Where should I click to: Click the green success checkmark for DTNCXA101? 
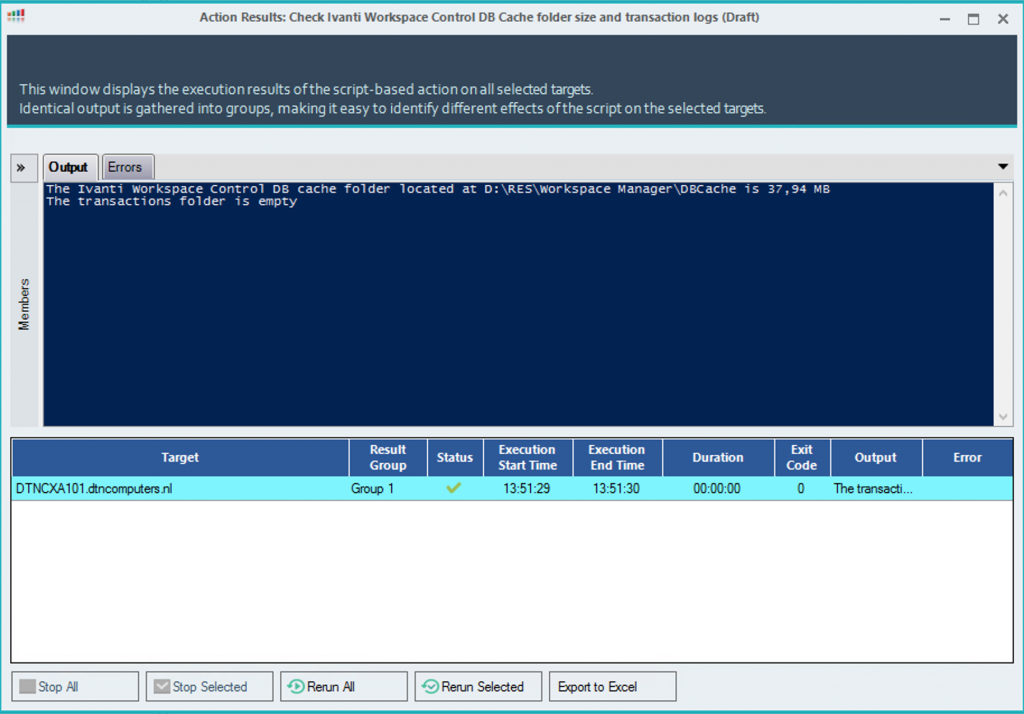point(455,488)
